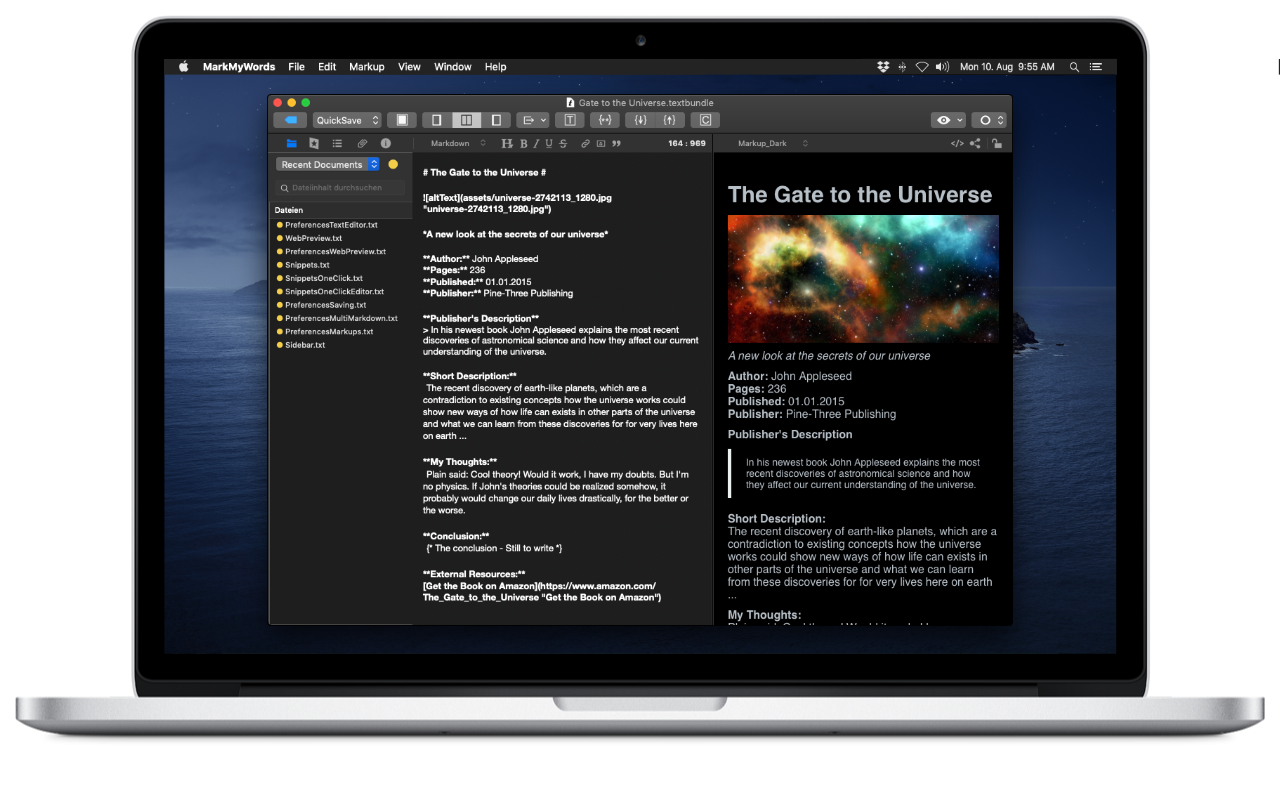Click the share icon above the preview
This screenshot has width=1280, height=800.
975,144
